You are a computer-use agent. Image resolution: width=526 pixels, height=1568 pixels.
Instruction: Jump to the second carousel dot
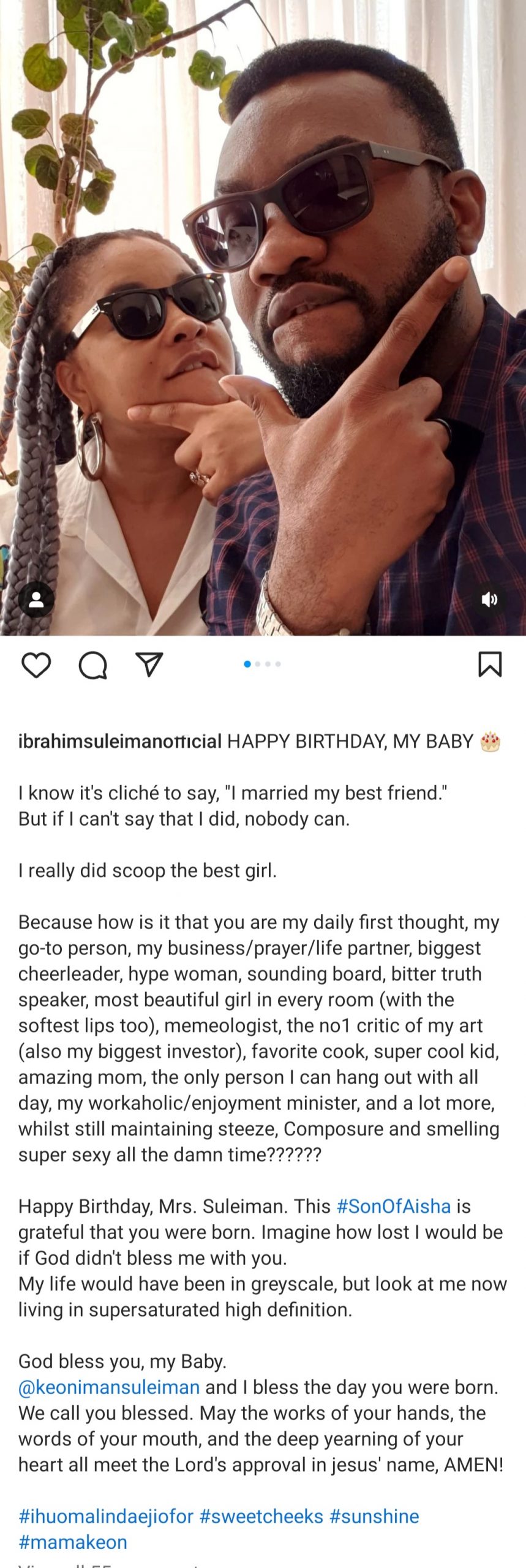pyautogui.click(x=258, y=664)
